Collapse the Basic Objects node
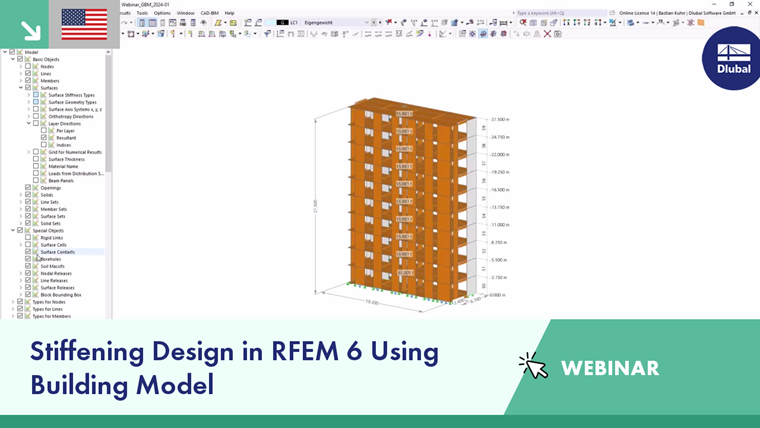The height and width of the screenshot is (428, 760). (x=13, y=59)
